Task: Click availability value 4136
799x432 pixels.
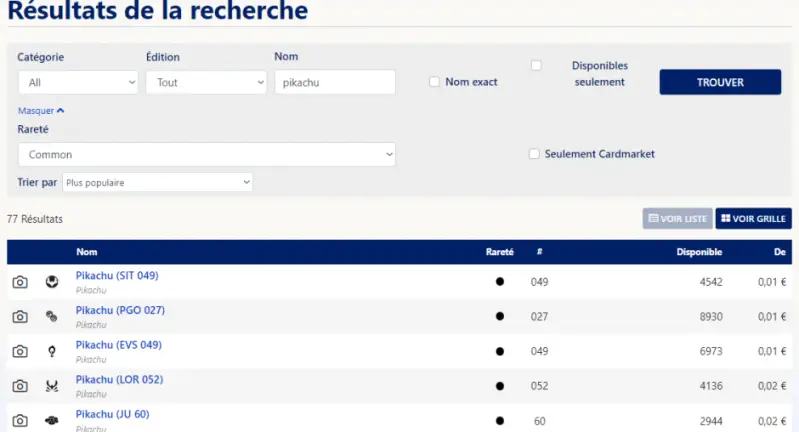Action: coord(711,386)
